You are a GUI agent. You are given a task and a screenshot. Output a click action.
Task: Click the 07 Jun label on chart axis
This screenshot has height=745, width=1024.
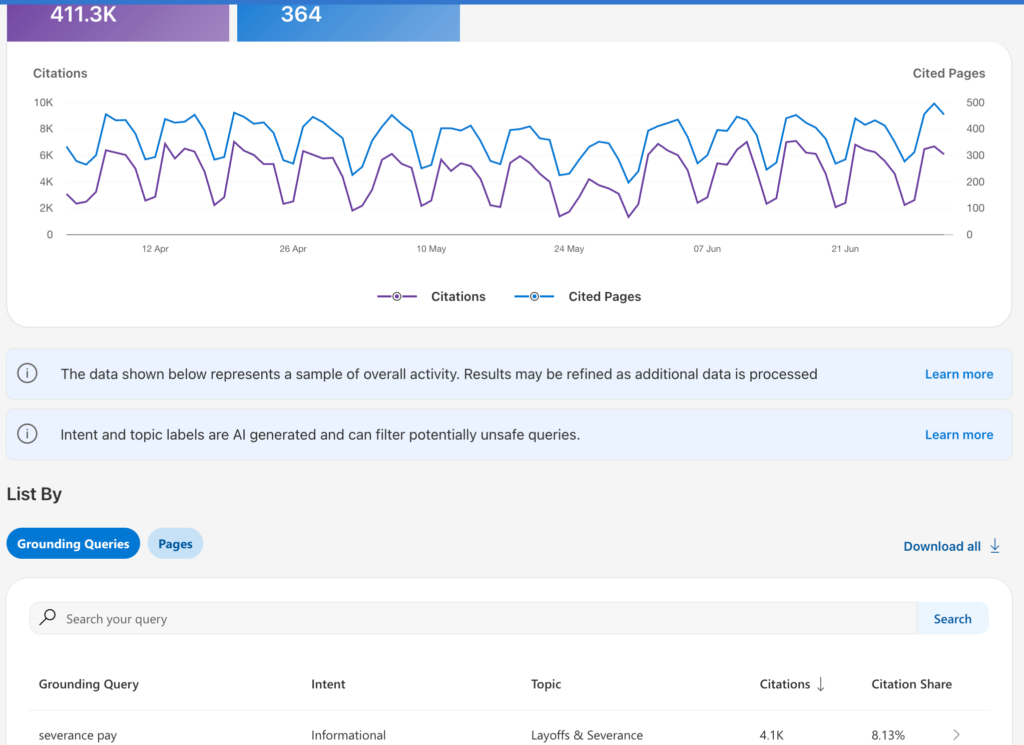coord(707,249)
